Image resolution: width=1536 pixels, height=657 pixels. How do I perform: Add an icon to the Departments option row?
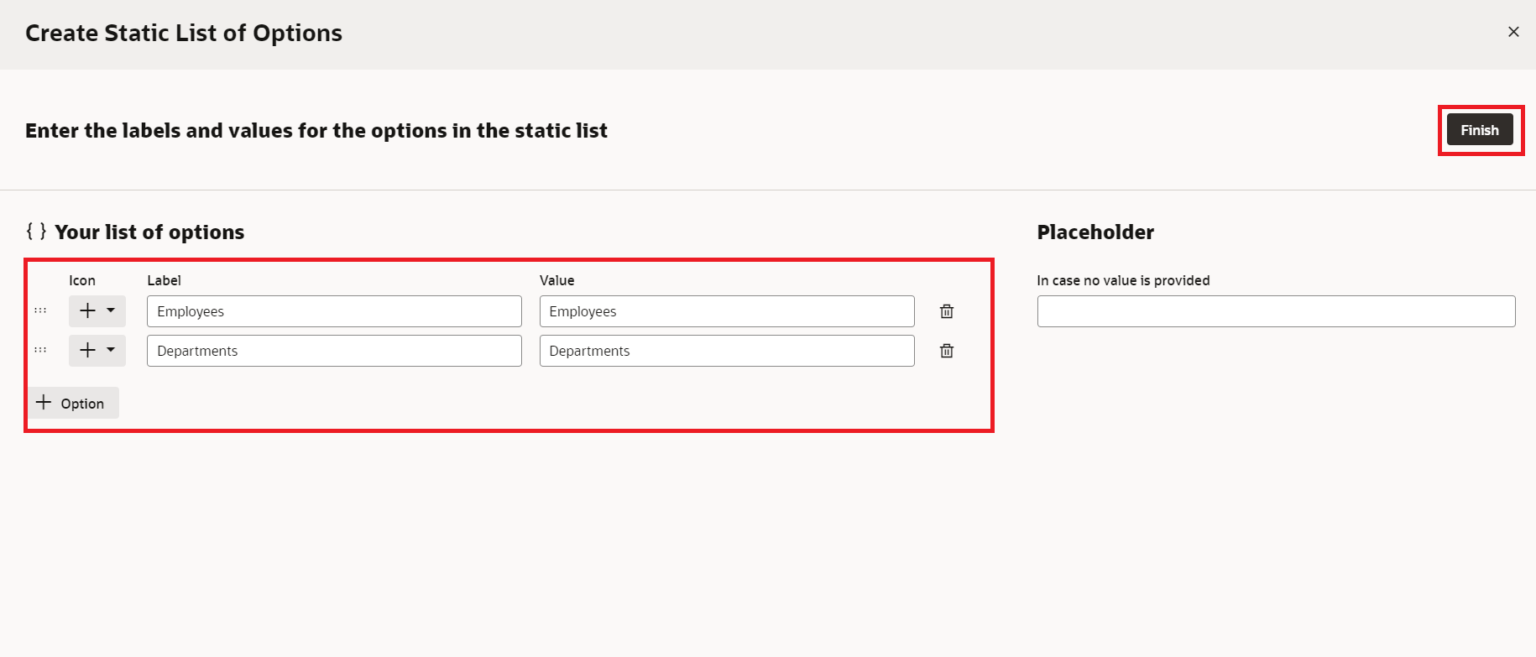click(x=89, y=351)
